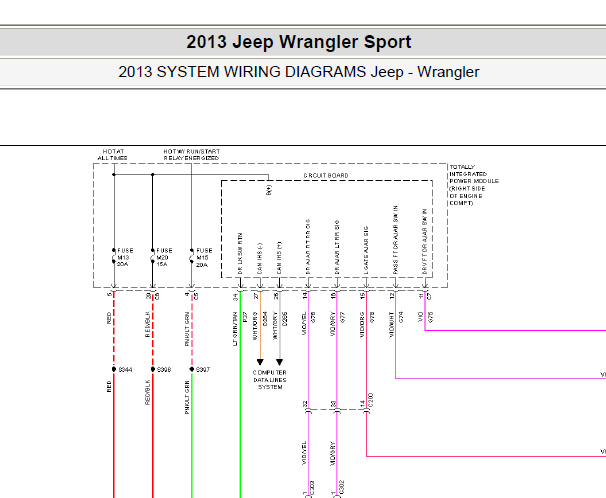Image resolution: width=606 pixels, height=498 pixels.
Task: Click the 'C200' connector label
Action: pyautogui.click(x=371, y=400)
